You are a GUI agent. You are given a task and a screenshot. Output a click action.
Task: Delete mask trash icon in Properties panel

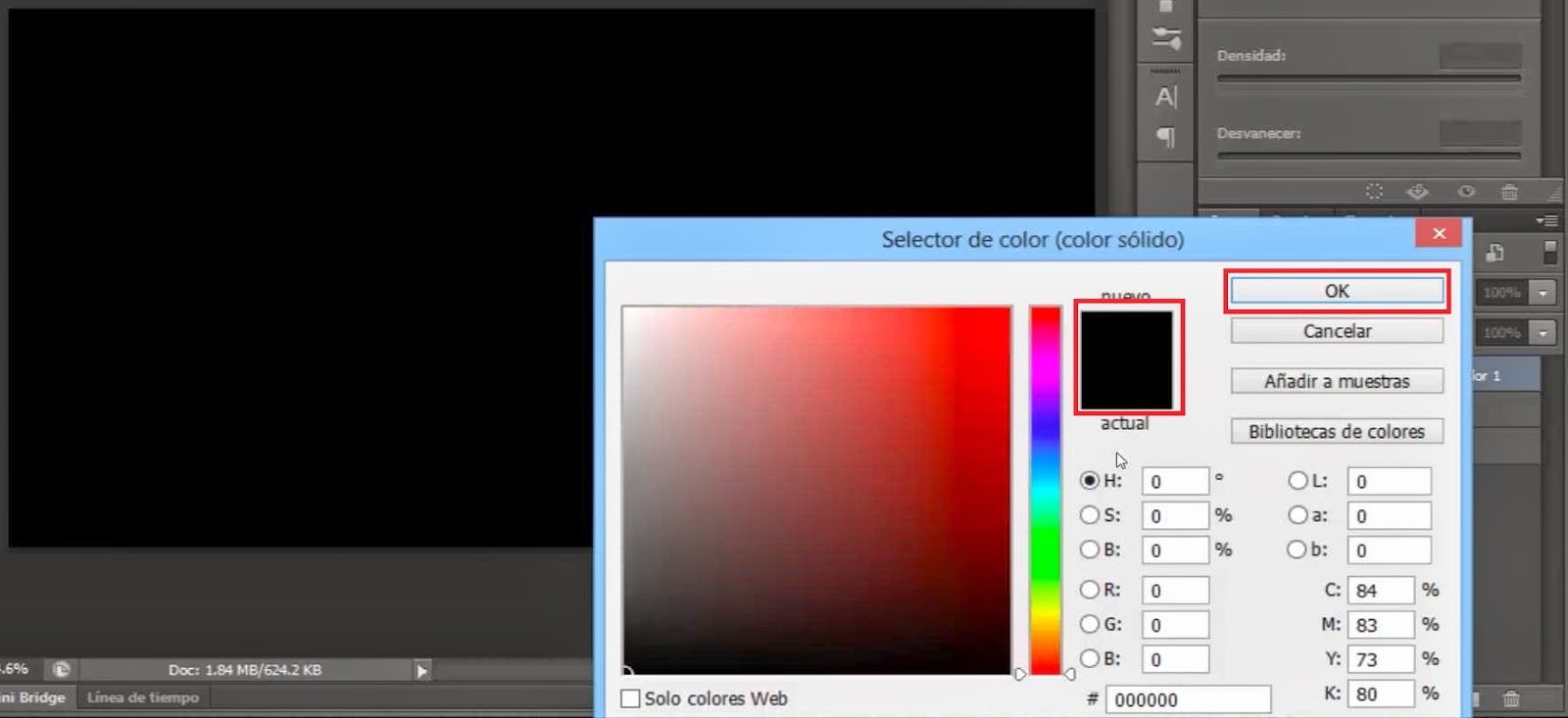tap(1509, 191)
